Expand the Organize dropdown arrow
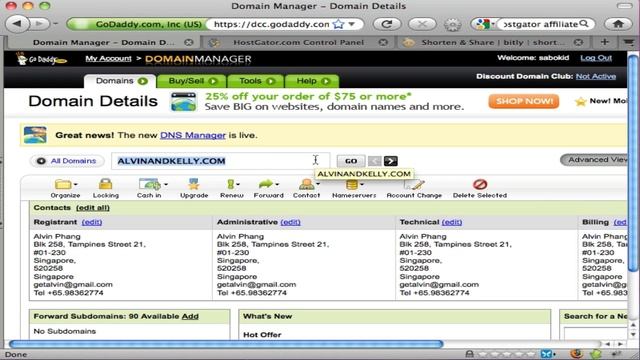Viewport: 640px width, 360px height. pyautogui.click(x=76, y=185)
